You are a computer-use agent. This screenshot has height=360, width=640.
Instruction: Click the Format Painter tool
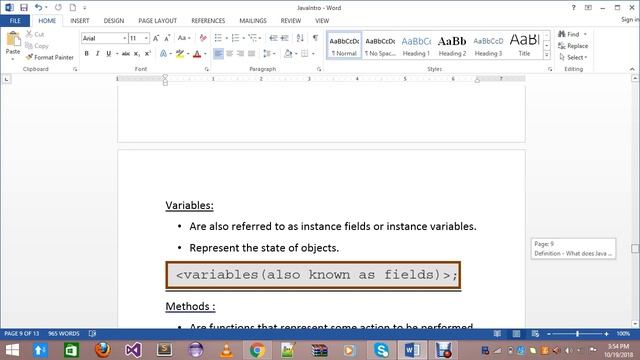click(x=49, y=58)
